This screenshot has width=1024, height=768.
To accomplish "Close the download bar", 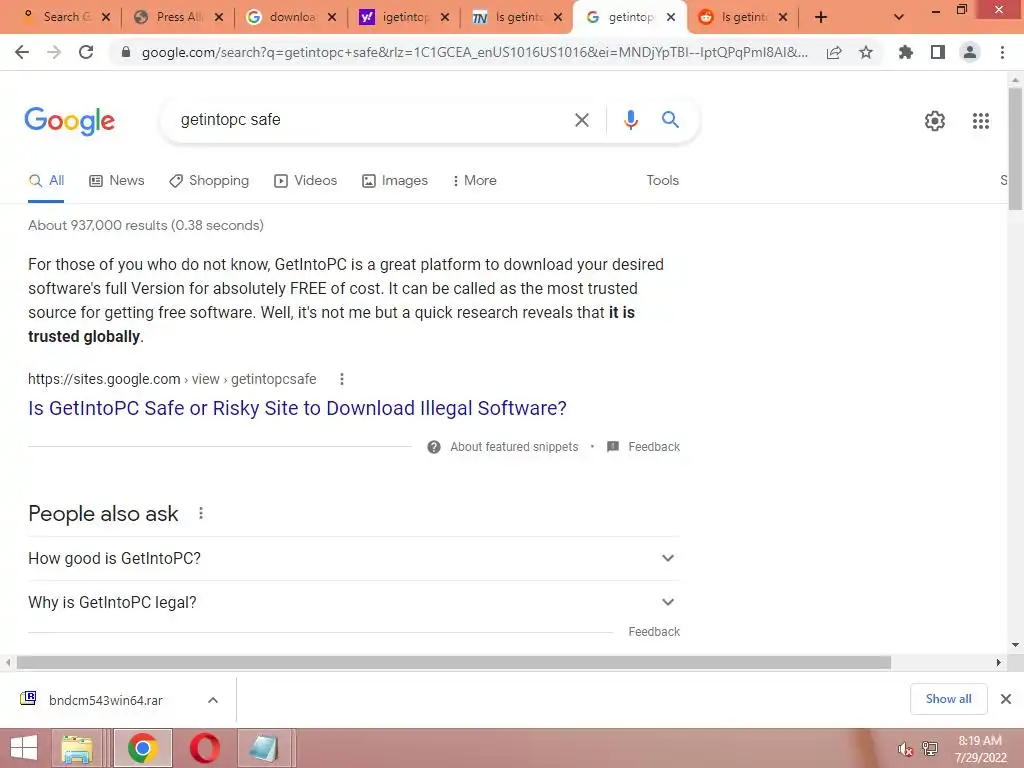I will pos(1006,699).
